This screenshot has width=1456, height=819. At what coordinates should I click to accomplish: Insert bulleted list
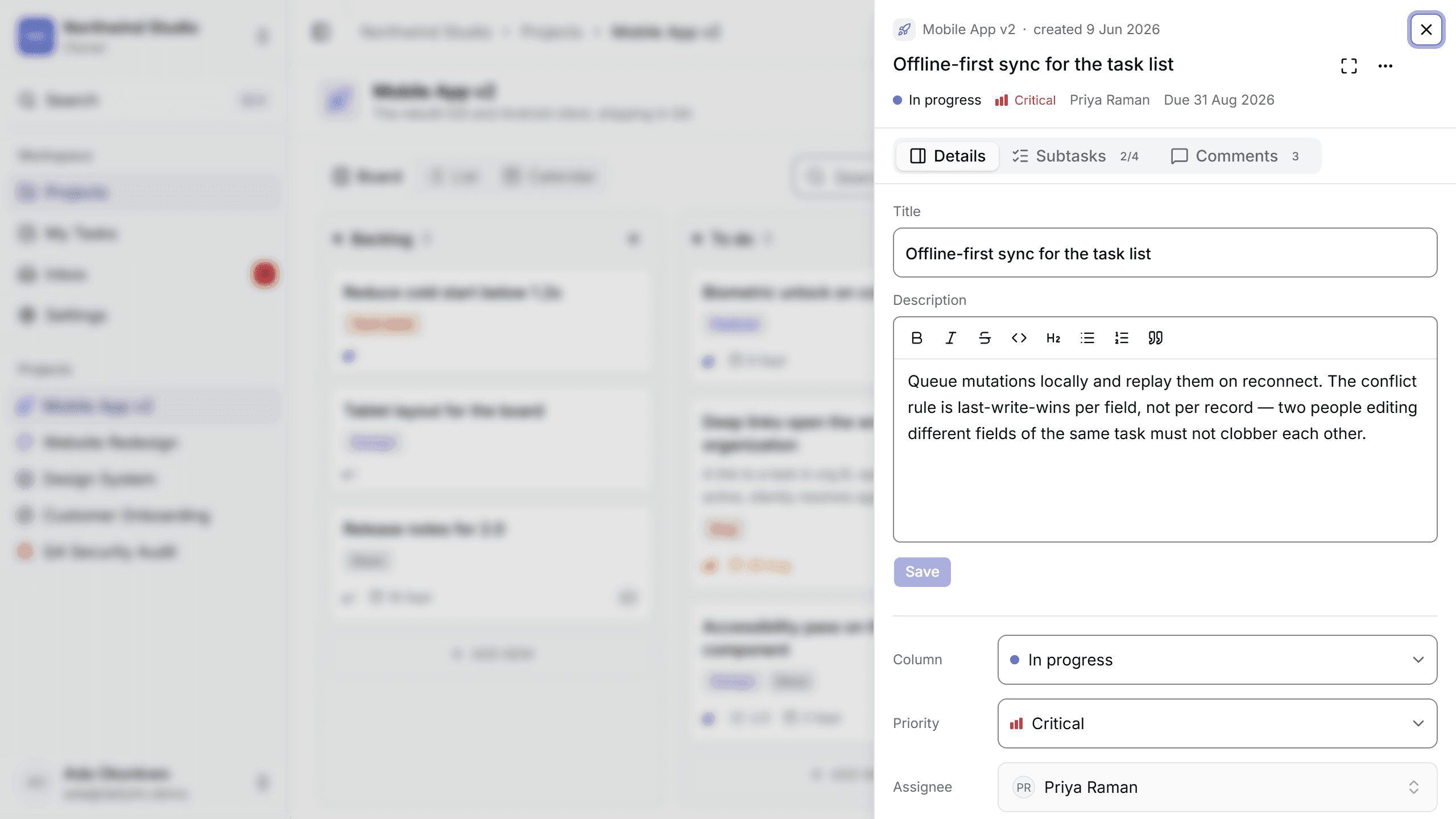coord(1087,338)
